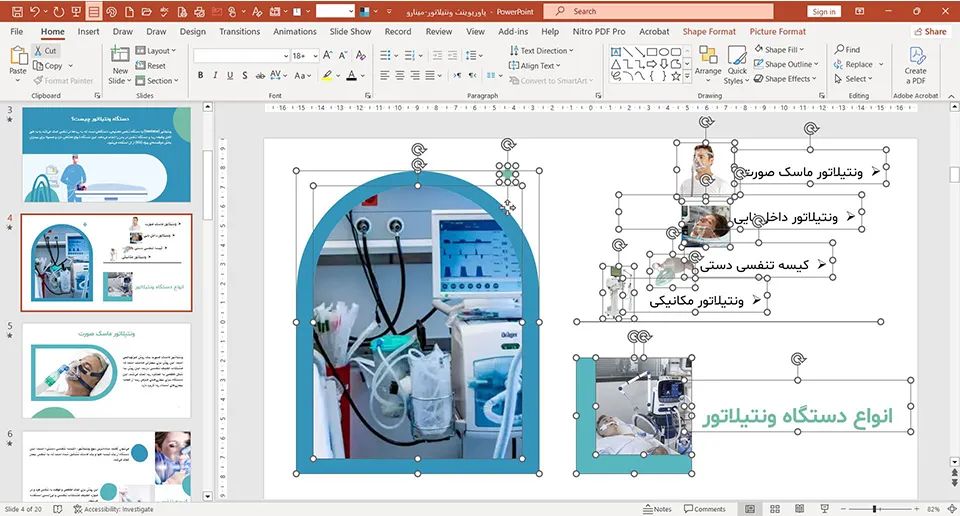Open the Align Text dropdown
The image size is (960, 516).
coord(534,65)
